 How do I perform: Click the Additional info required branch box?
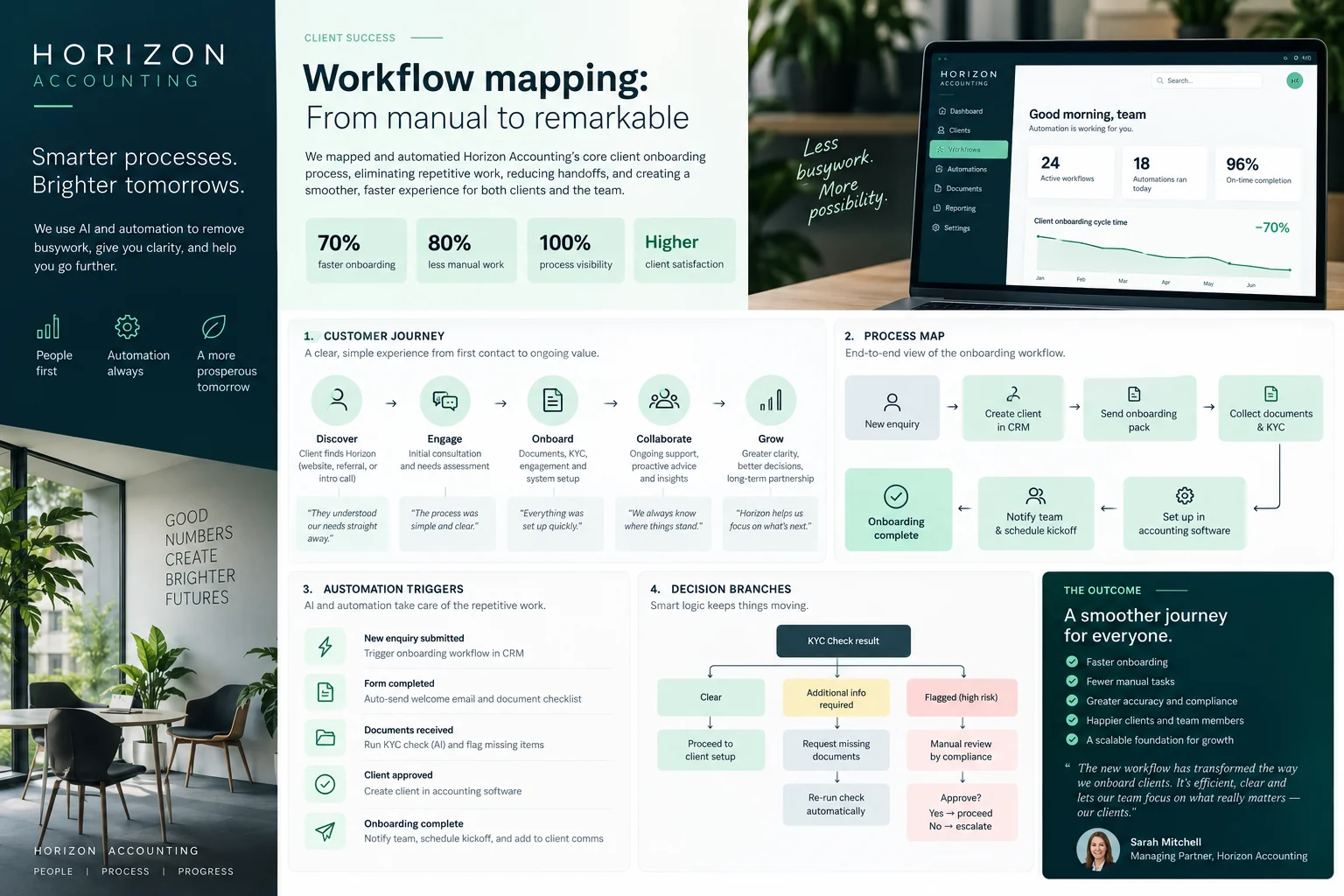click(x=836, y=697)
